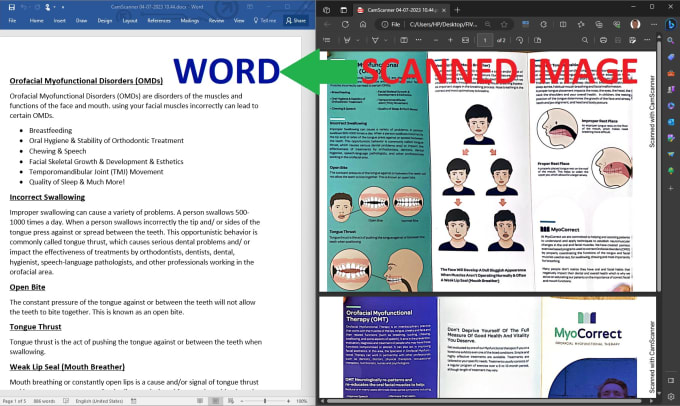Save the Word document with floppy icon
Viewport: 680px width, 406px height.
11,7
